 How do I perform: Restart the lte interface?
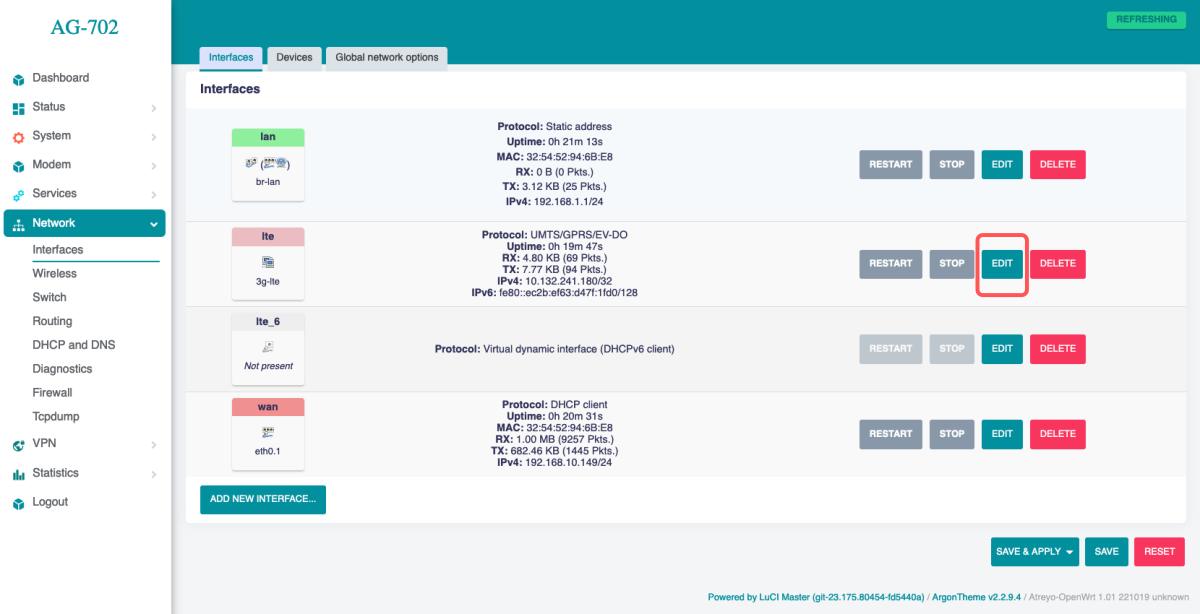pos(890,264)
